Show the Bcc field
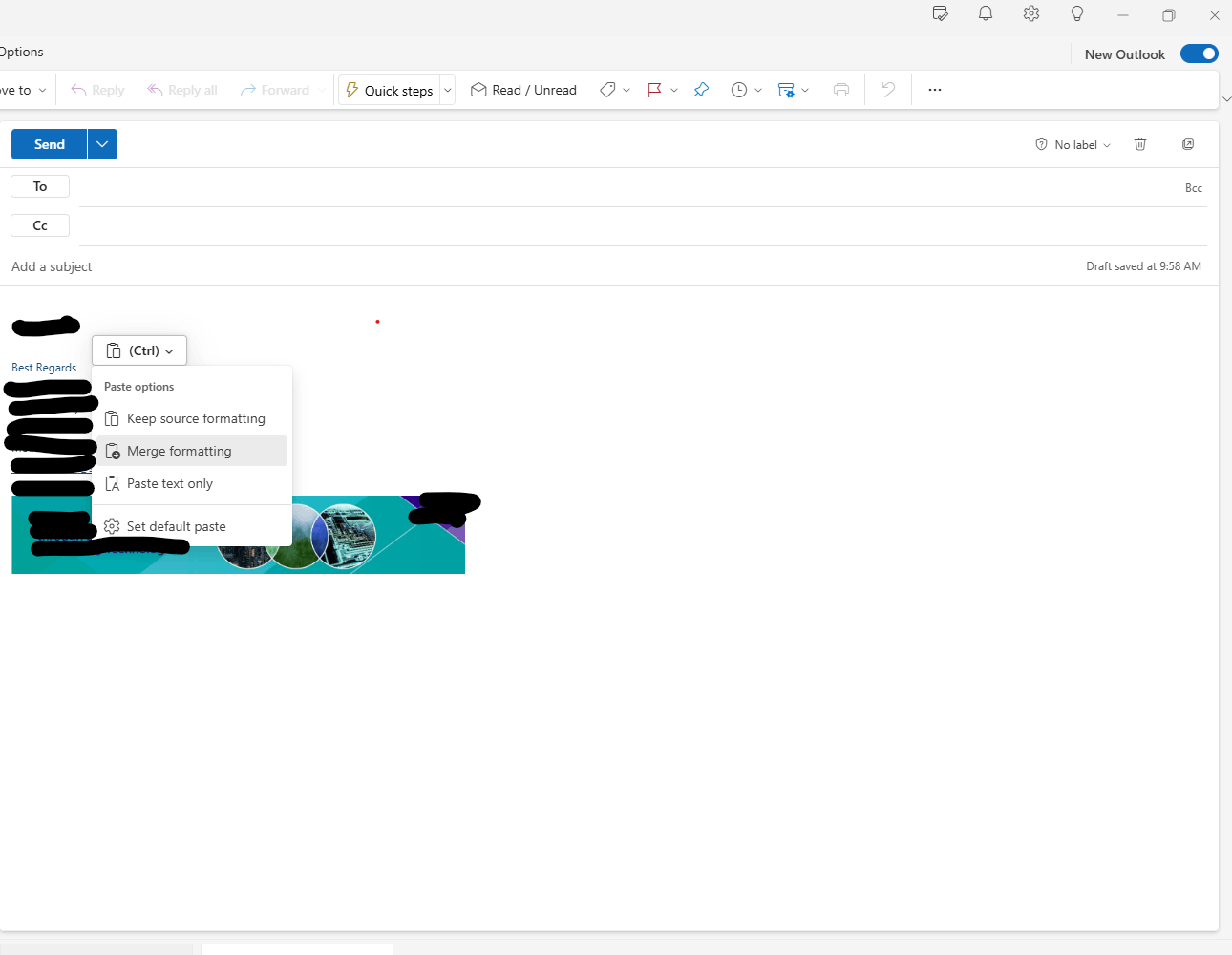The width and height of the screenshot is (1232, 955). click(x=1194, y=188)
